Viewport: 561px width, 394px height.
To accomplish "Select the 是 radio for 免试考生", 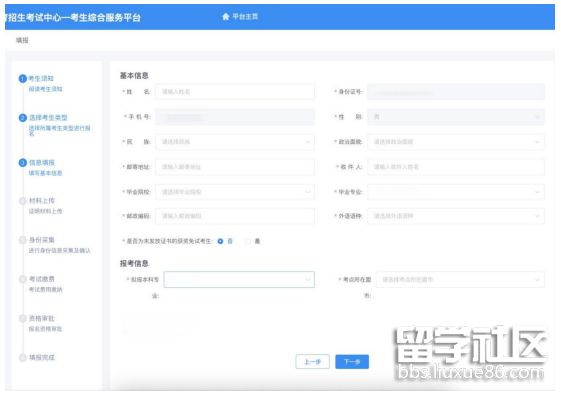I will pyautogui.click(x=248, y=242).
